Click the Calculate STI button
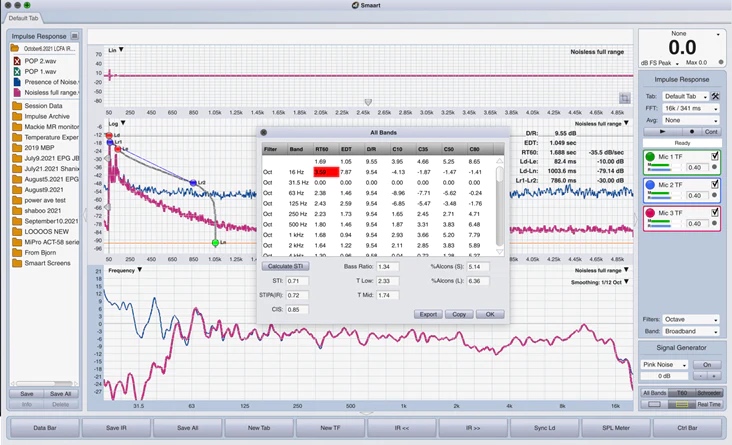This screenshot has height=445, width=732. click(286, 266)
